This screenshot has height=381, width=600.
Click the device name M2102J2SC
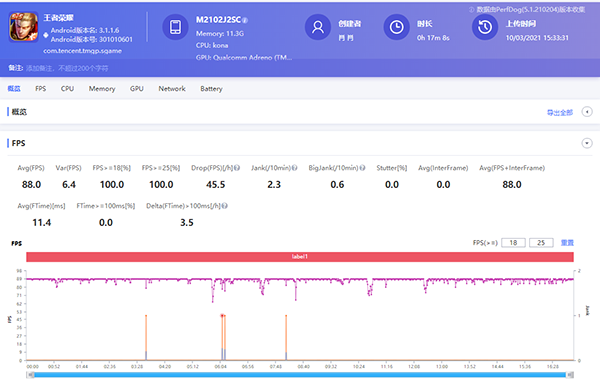click(218, 20)
